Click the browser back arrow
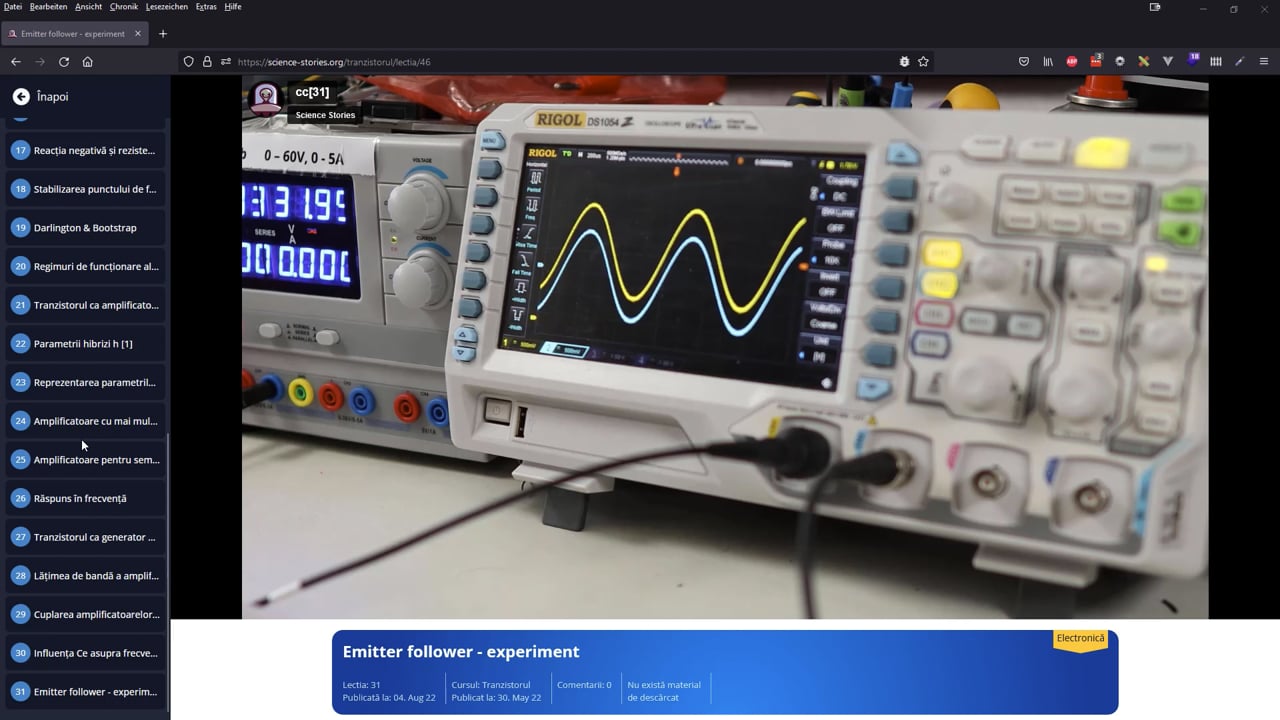This screenshot has width=1280, height=720. point(16,62)
